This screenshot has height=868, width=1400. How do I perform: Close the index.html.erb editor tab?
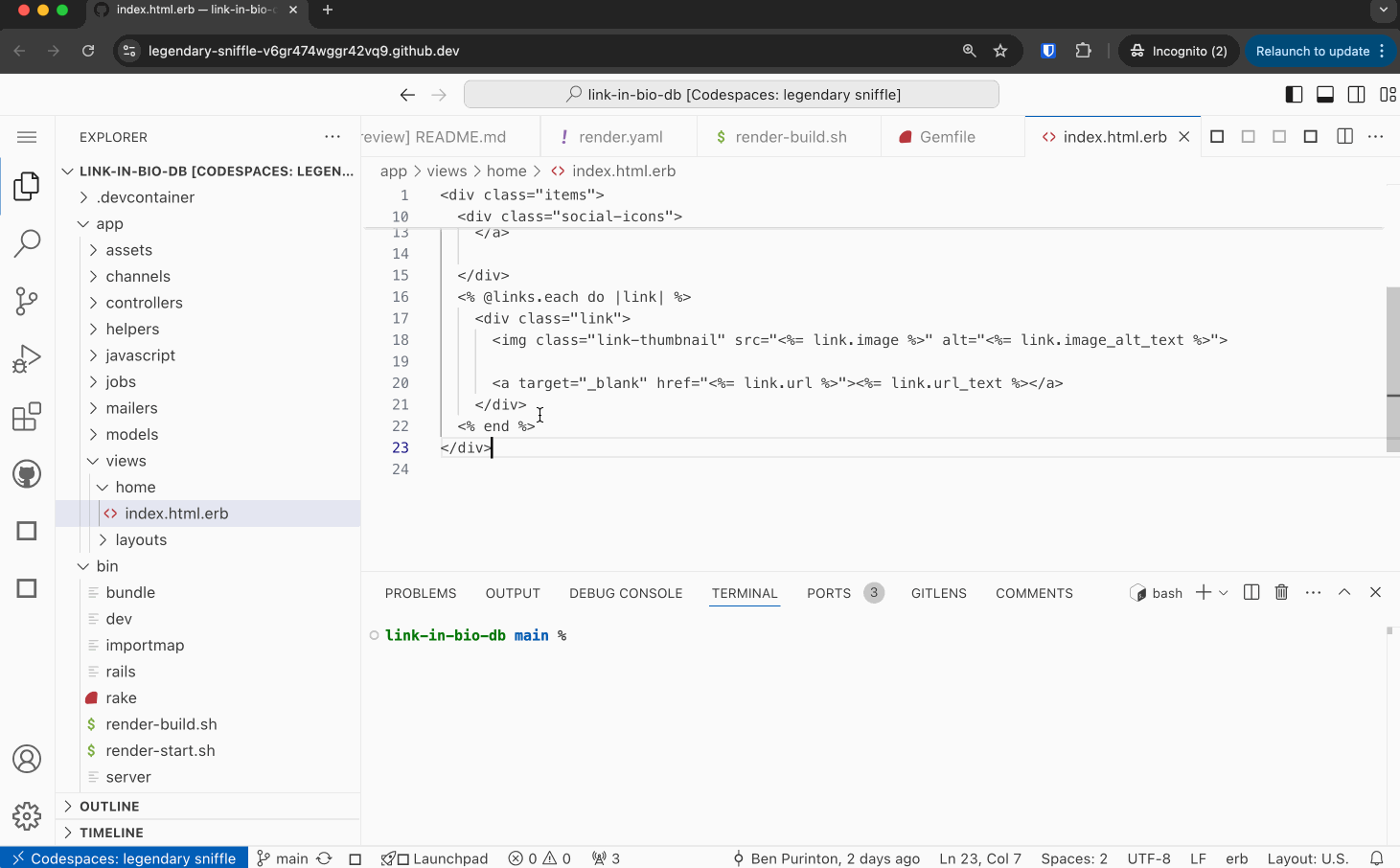[x=1184, y=137]
